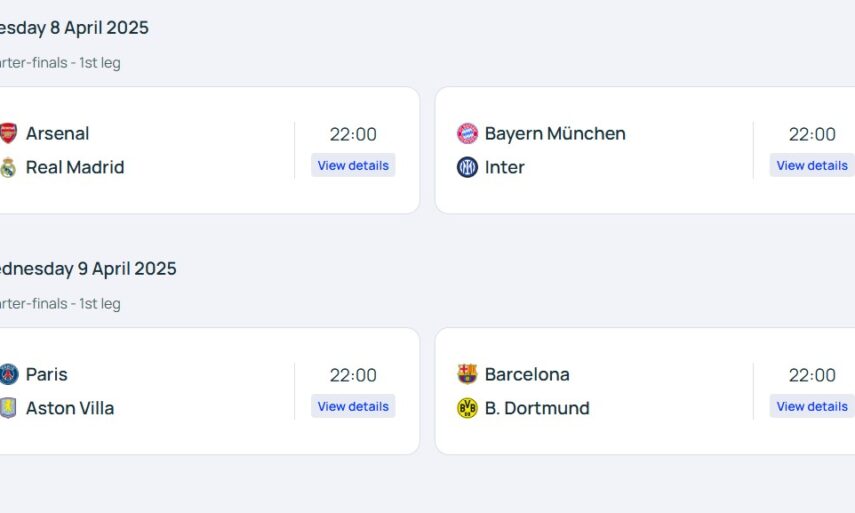This screenshot has height=513, width=855.
Task: Click the Bayern München club crest
Action: [467, 133]
